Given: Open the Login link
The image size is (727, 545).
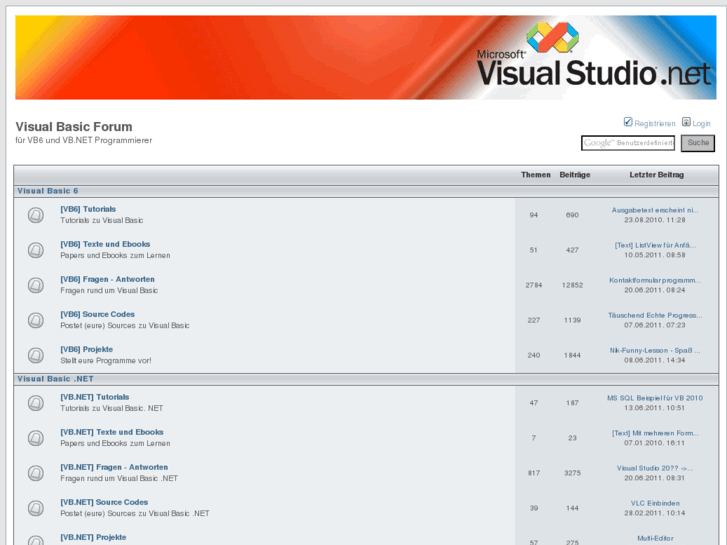Looking at the screenshot, I should pyautogui.click(x=701, y=123).
